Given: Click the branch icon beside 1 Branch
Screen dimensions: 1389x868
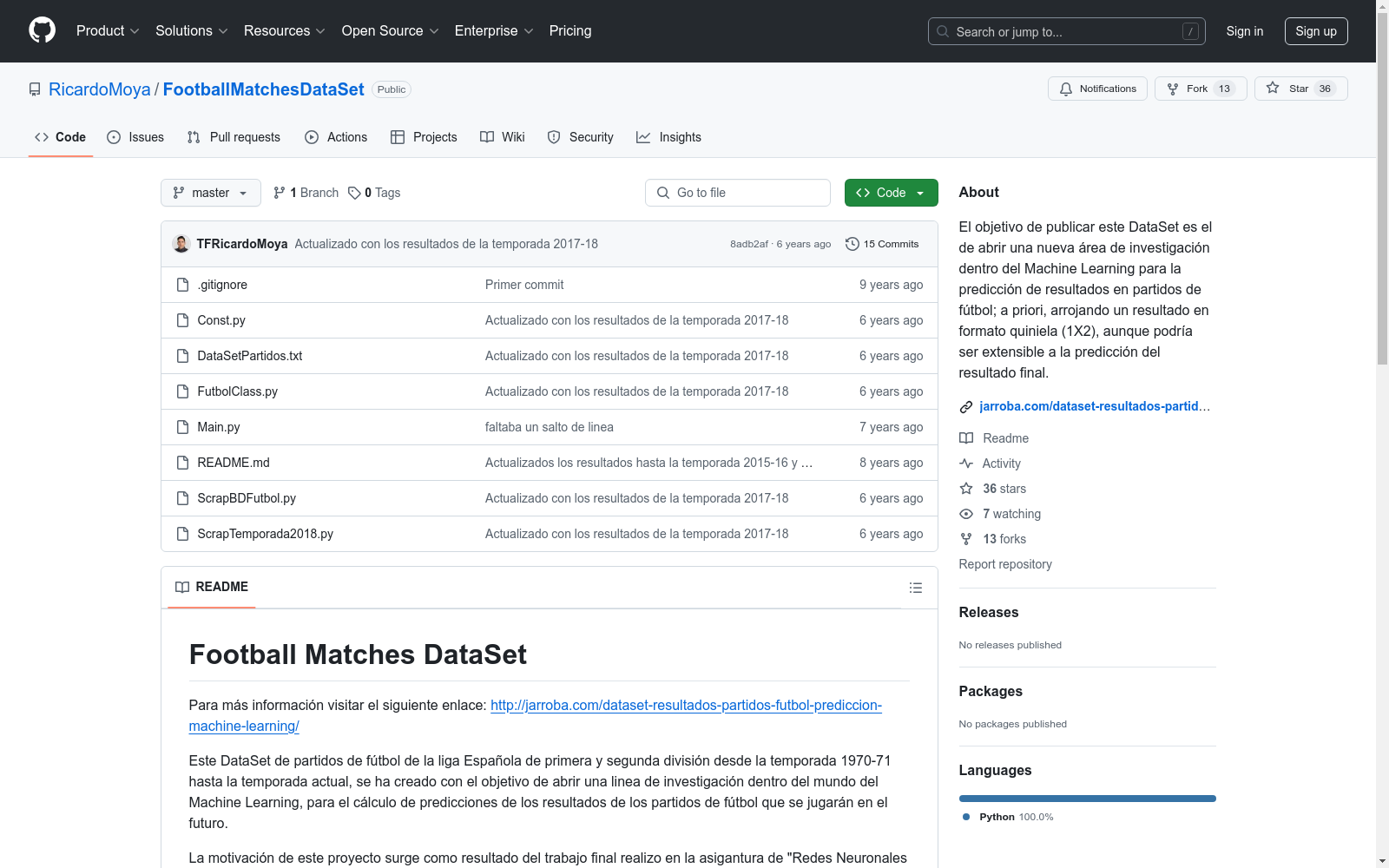Looking at the screenshot, I should click(280, 193).
